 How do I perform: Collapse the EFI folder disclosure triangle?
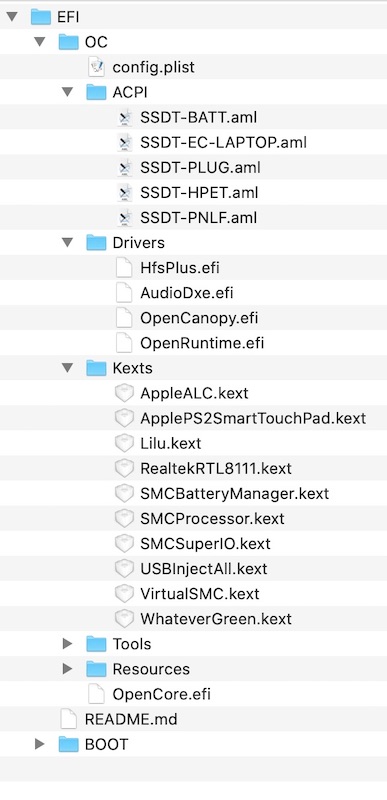pyautogui.click(x=12, y=17)
